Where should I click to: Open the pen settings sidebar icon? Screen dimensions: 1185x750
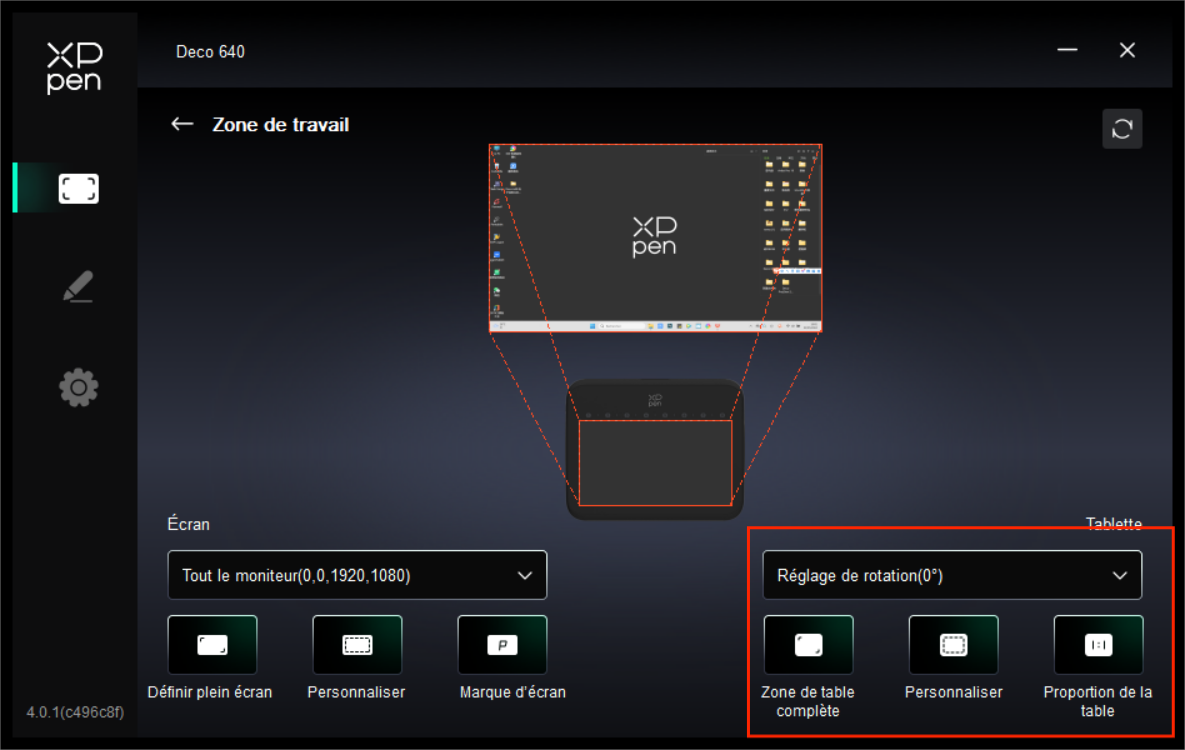coord(78,287)
